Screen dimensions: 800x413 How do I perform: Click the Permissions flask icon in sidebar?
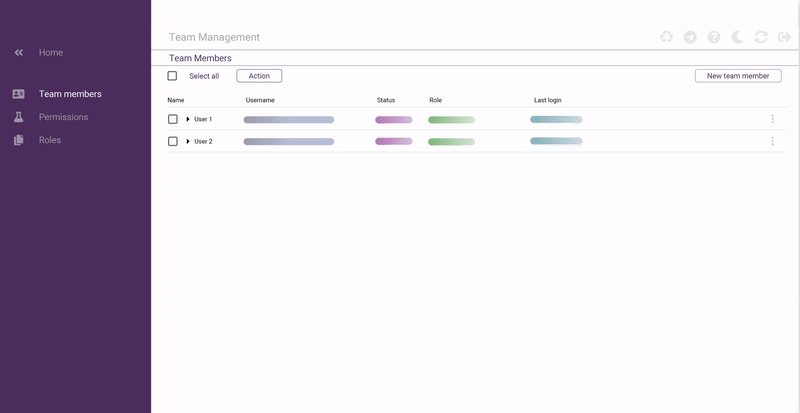tap(18, 117)
